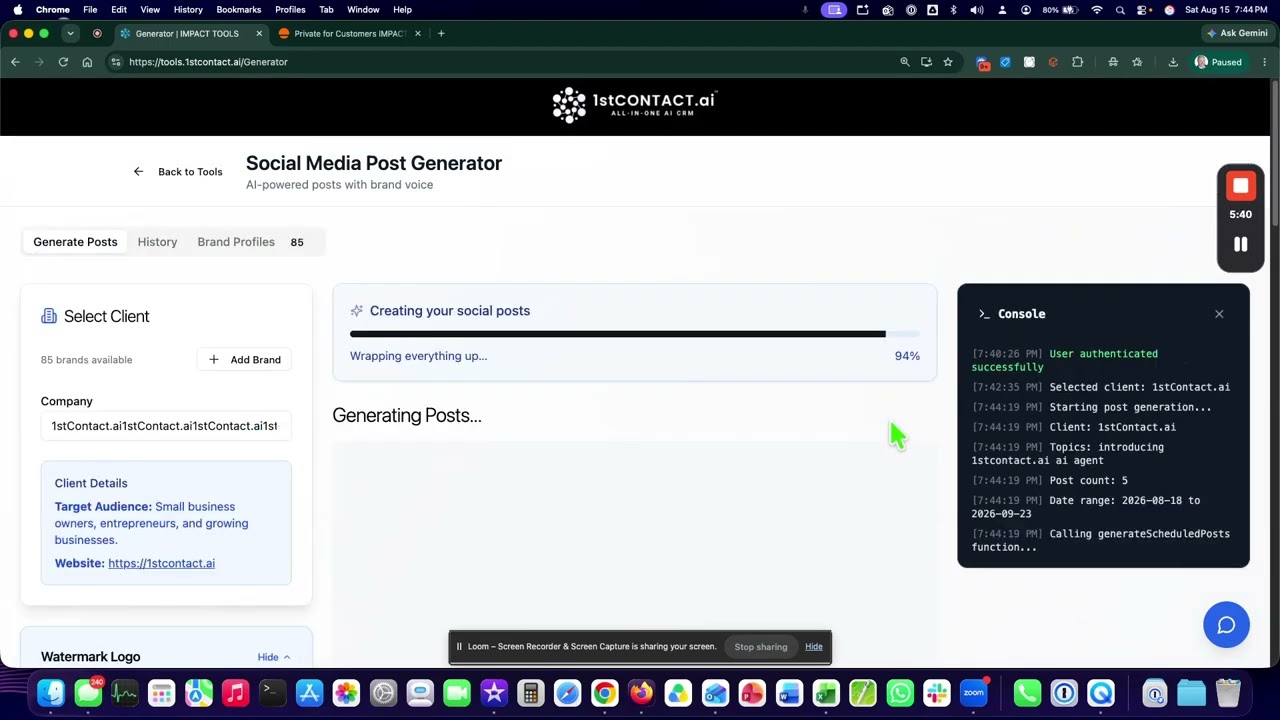This screenshot has width=1280, height=720.
Task: Open the https://1stcontact.ai website link
Action: 161,563
